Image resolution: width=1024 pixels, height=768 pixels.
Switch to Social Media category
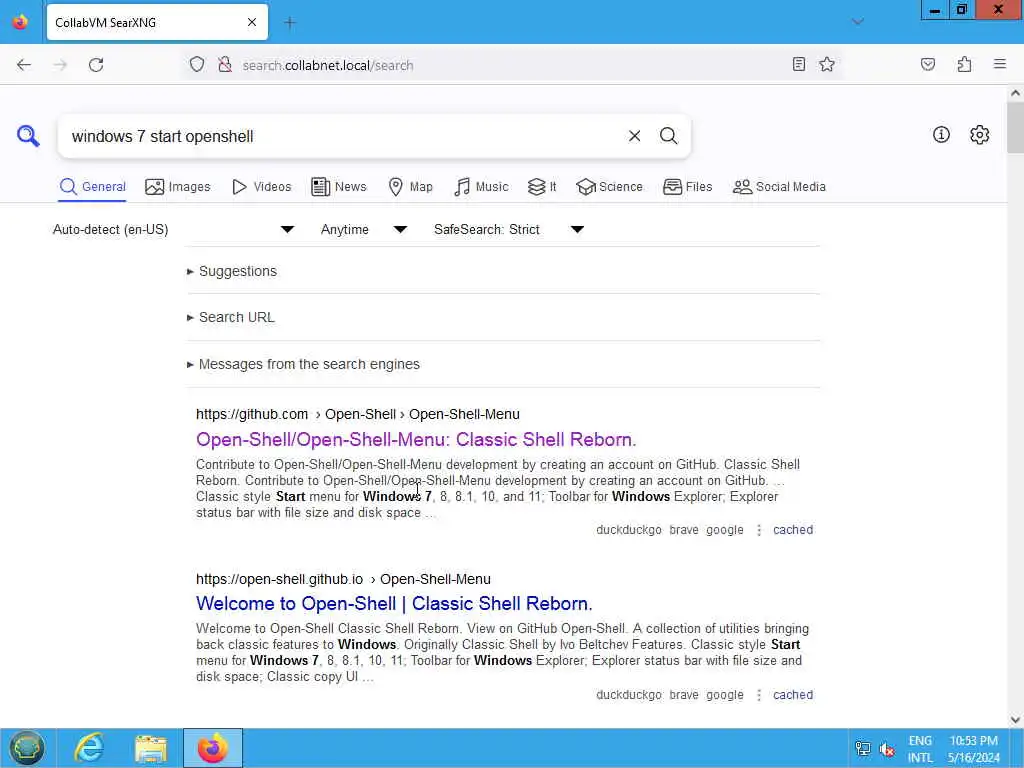pyautogui.click(x=779, y=187)
